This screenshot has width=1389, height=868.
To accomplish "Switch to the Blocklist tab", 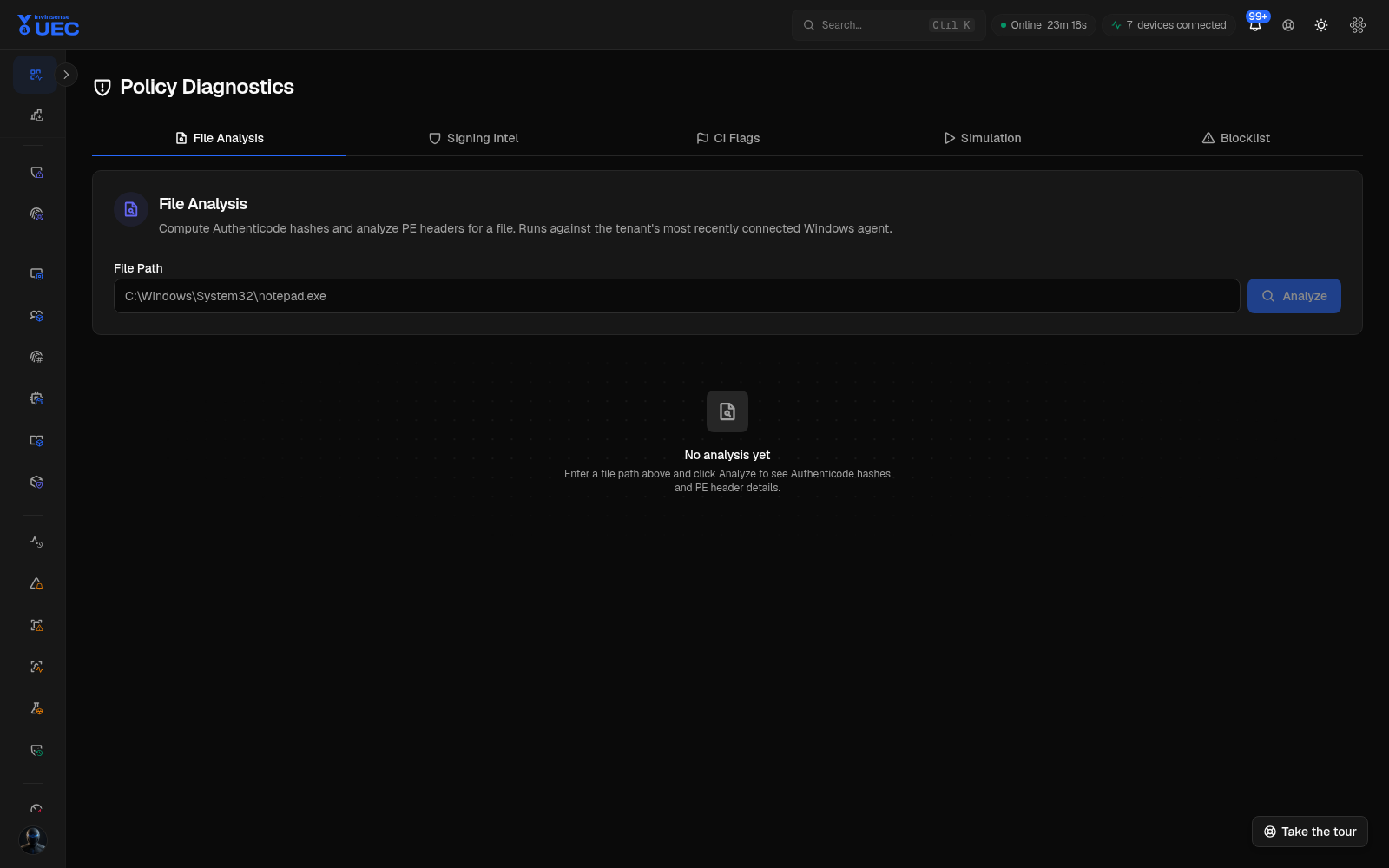I will 1236,138.
